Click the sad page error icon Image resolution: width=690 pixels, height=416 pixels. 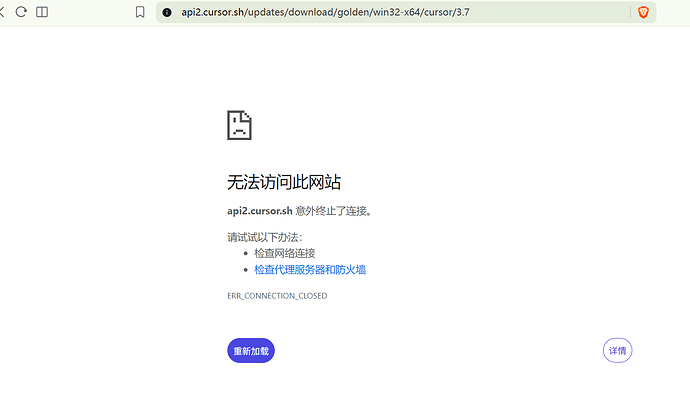(x=239, y=125)
